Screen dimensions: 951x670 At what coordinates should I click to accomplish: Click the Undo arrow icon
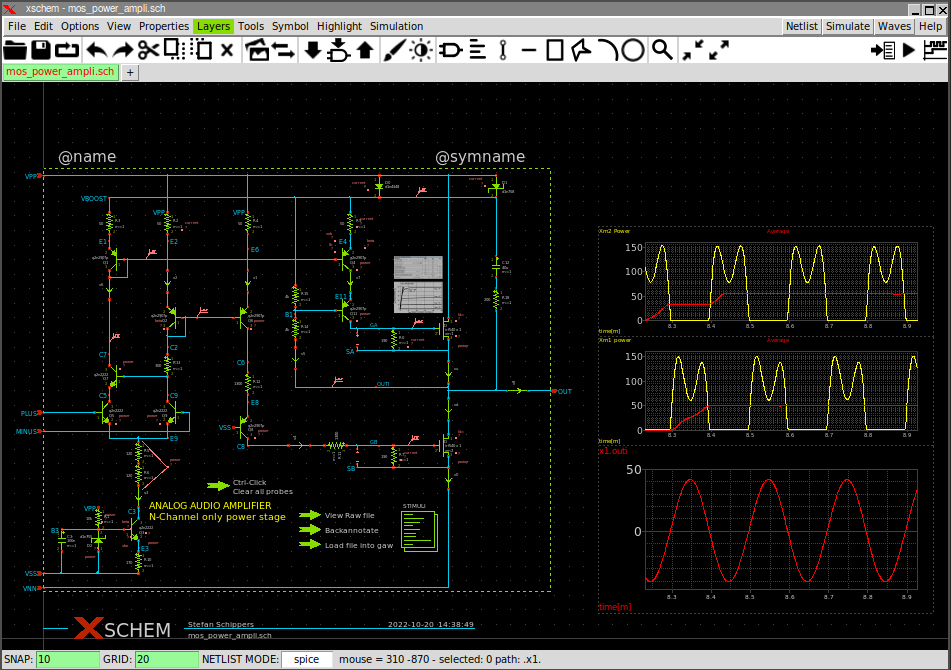pos(96,49)
